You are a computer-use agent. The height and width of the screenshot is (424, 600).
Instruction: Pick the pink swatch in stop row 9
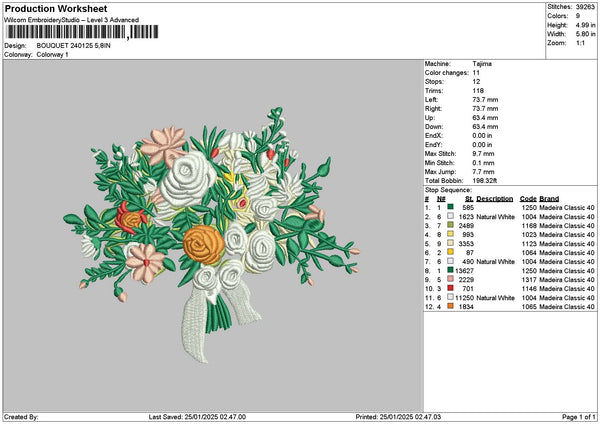tap(450, 279)
